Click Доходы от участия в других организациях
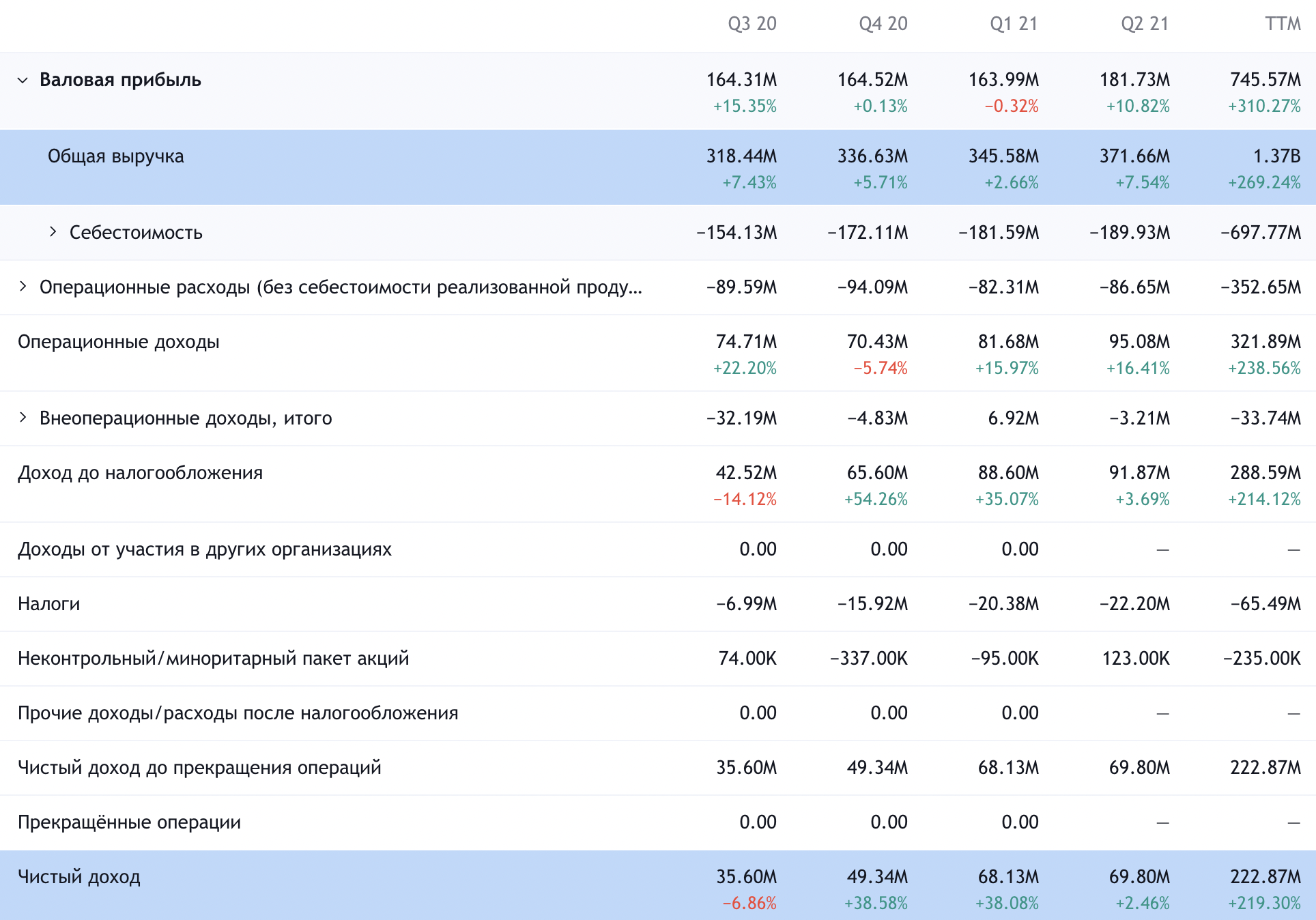This screenshot has height=920, width=1316. click(x=205, y=549)
